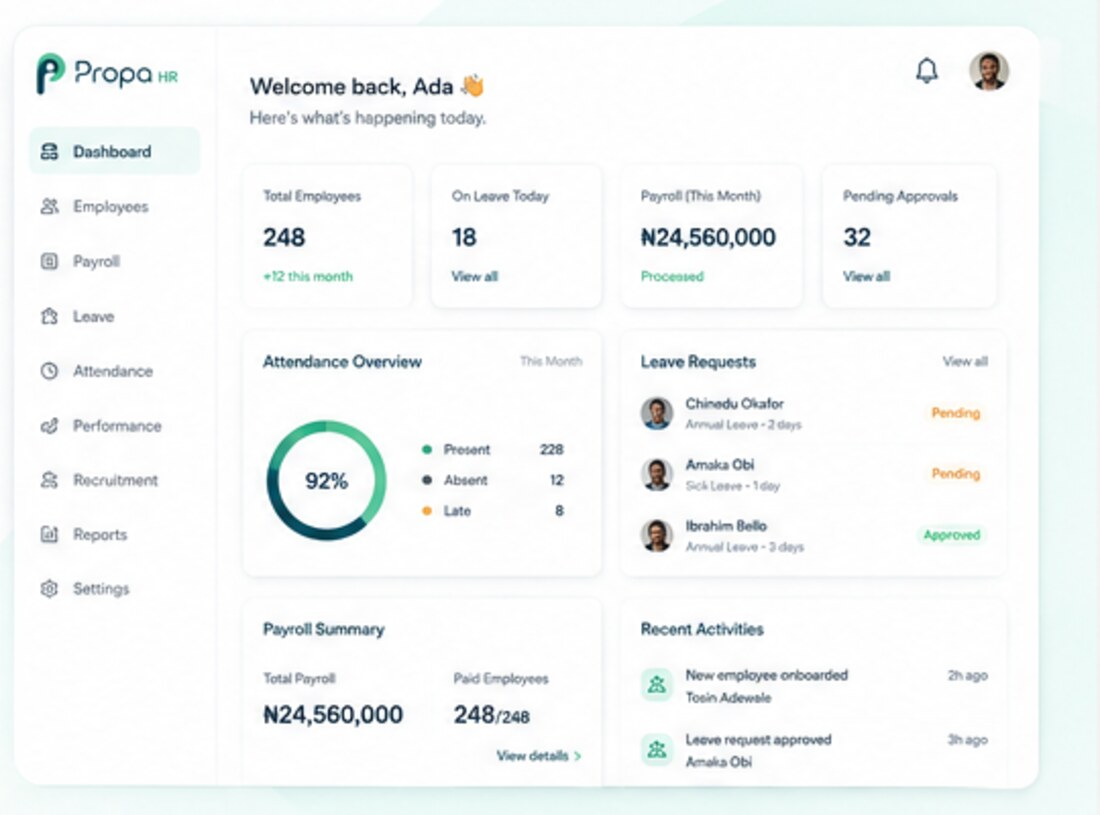Screen dimensions: 1100x815
Task: Open notifications via the bell icon
Action: [x=927, y=71]
